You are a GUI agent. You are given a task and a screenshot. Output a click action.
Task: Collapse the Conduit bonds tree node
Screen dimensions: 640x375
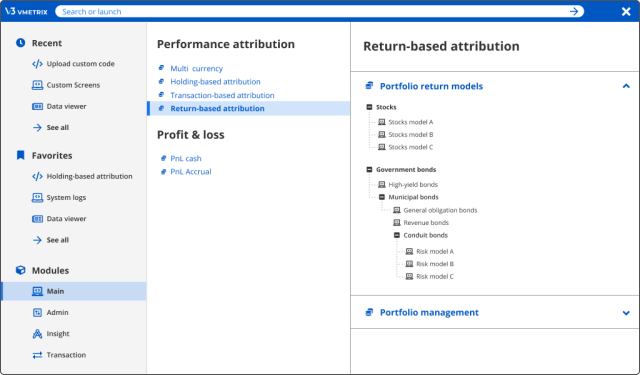pos(397,235)
